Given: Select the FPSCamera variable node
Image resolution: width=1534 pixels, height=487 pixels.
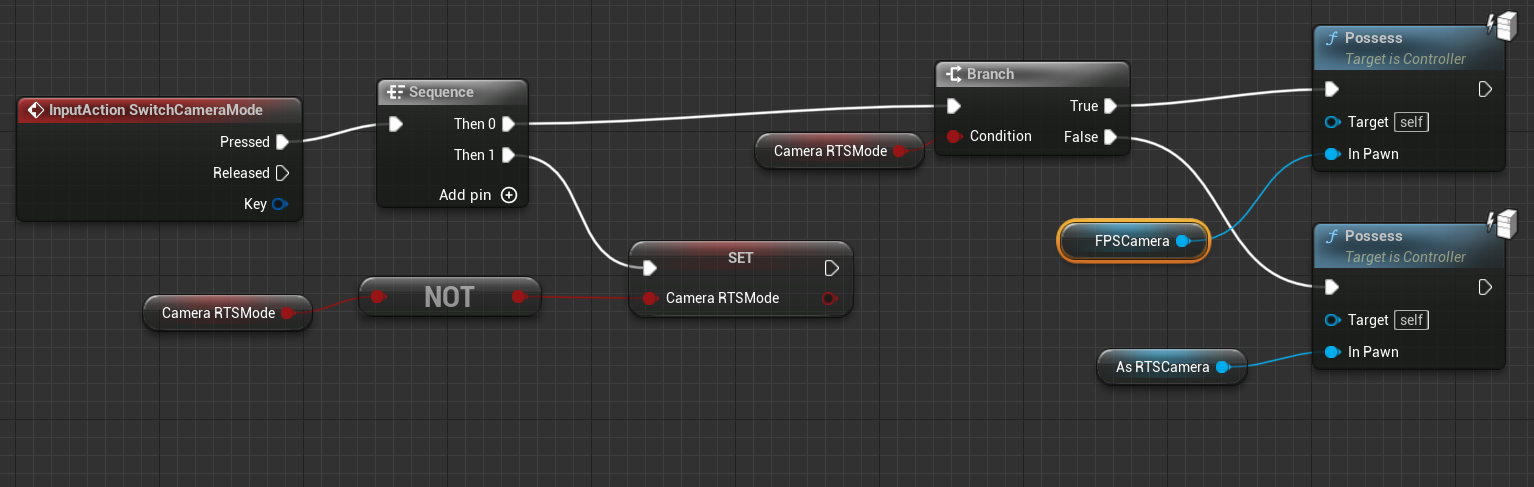Looking at the screenshot, I should [x=1133, y=241].
